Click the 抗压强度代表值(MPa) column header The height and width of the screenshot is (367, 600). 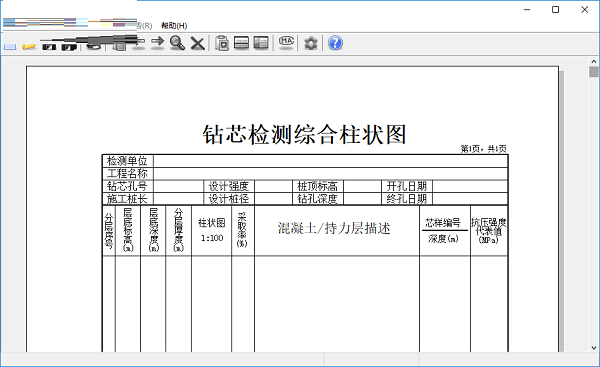(x=489, y=230)
